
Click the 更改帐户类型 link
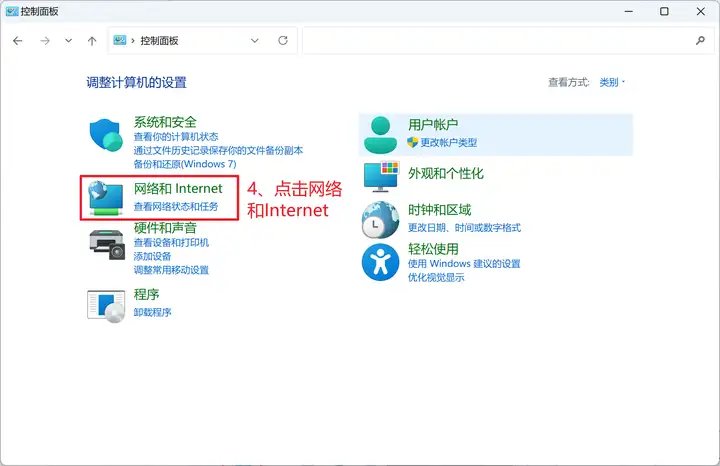tap(449, 142)
